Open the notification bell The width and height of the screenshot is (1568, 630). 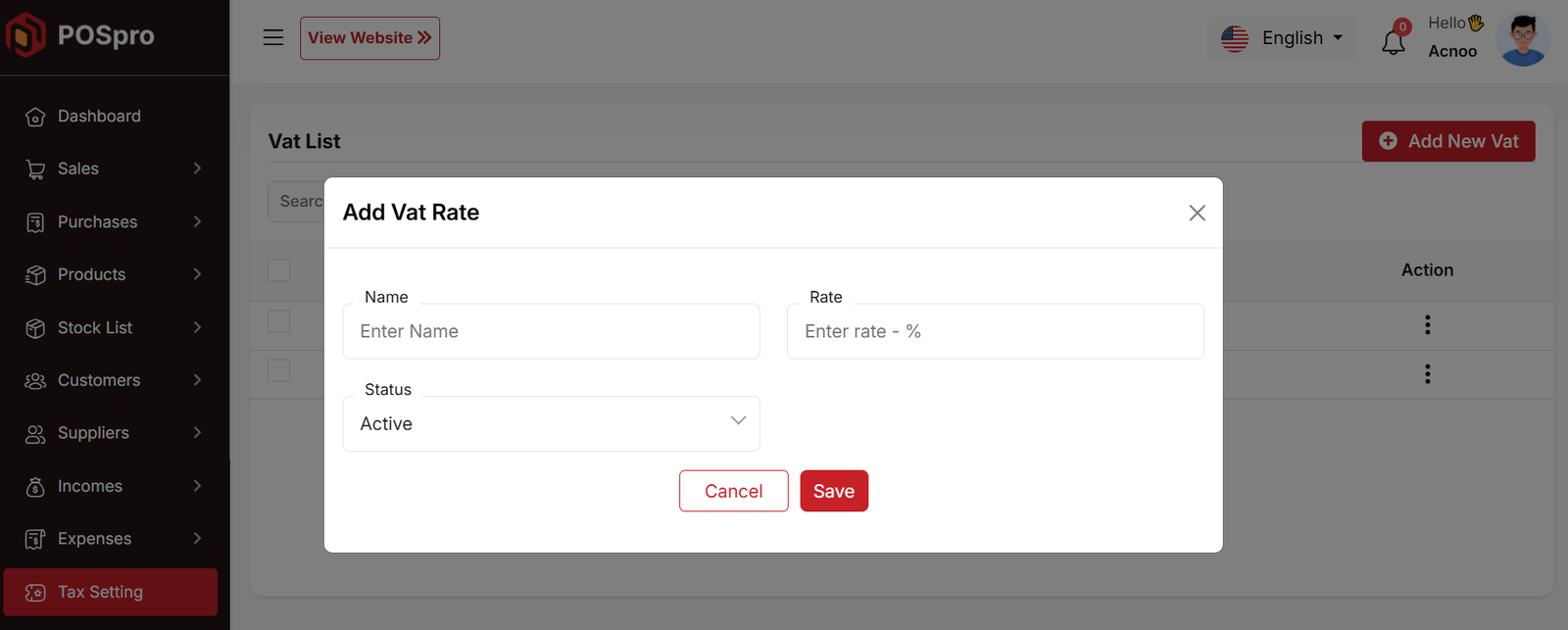point(1393,41)
